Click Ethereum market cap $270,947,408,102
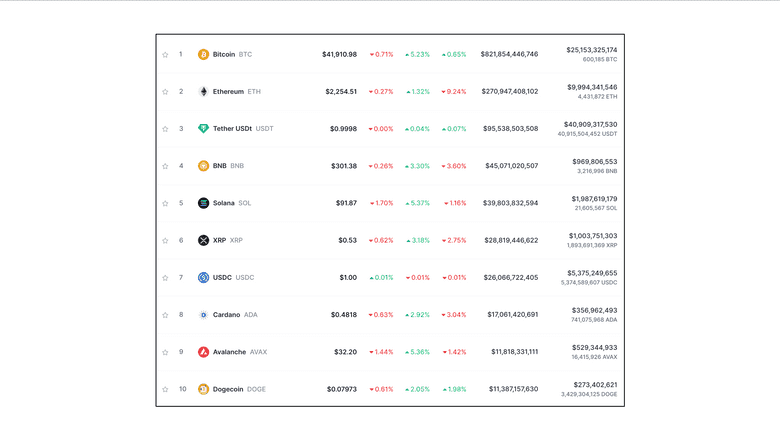 pos(509,91)
